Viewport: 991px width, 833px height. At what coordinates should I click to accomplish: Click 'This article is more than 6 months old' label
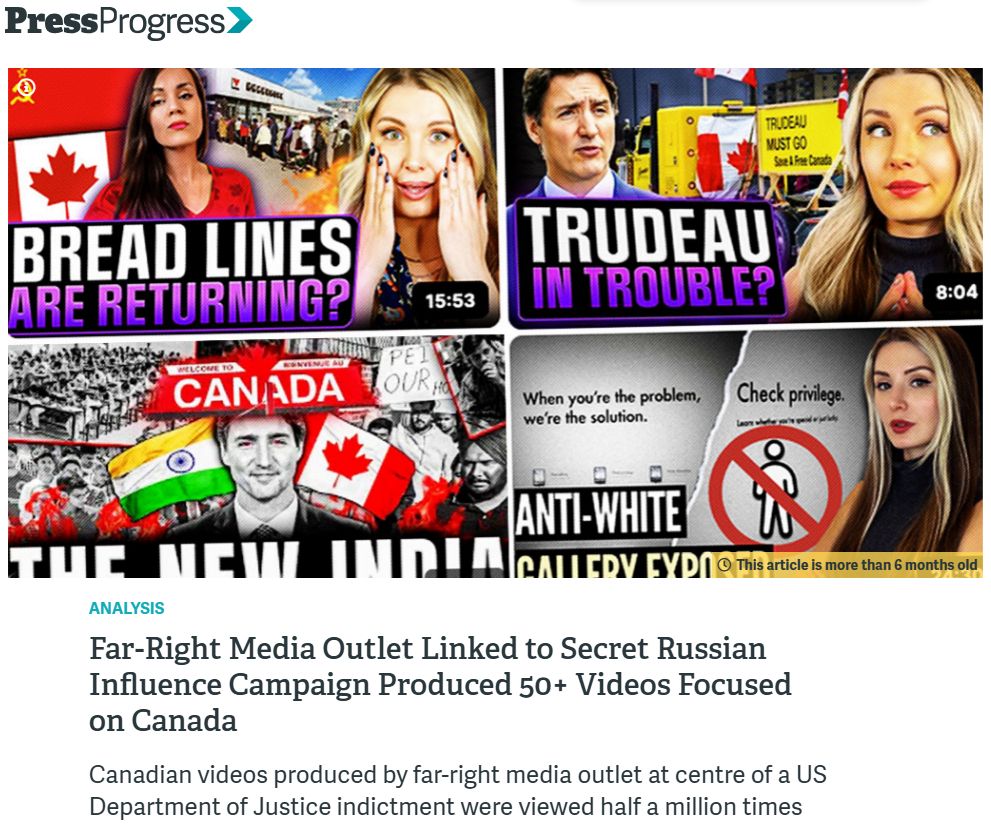(x=856, y=564)
